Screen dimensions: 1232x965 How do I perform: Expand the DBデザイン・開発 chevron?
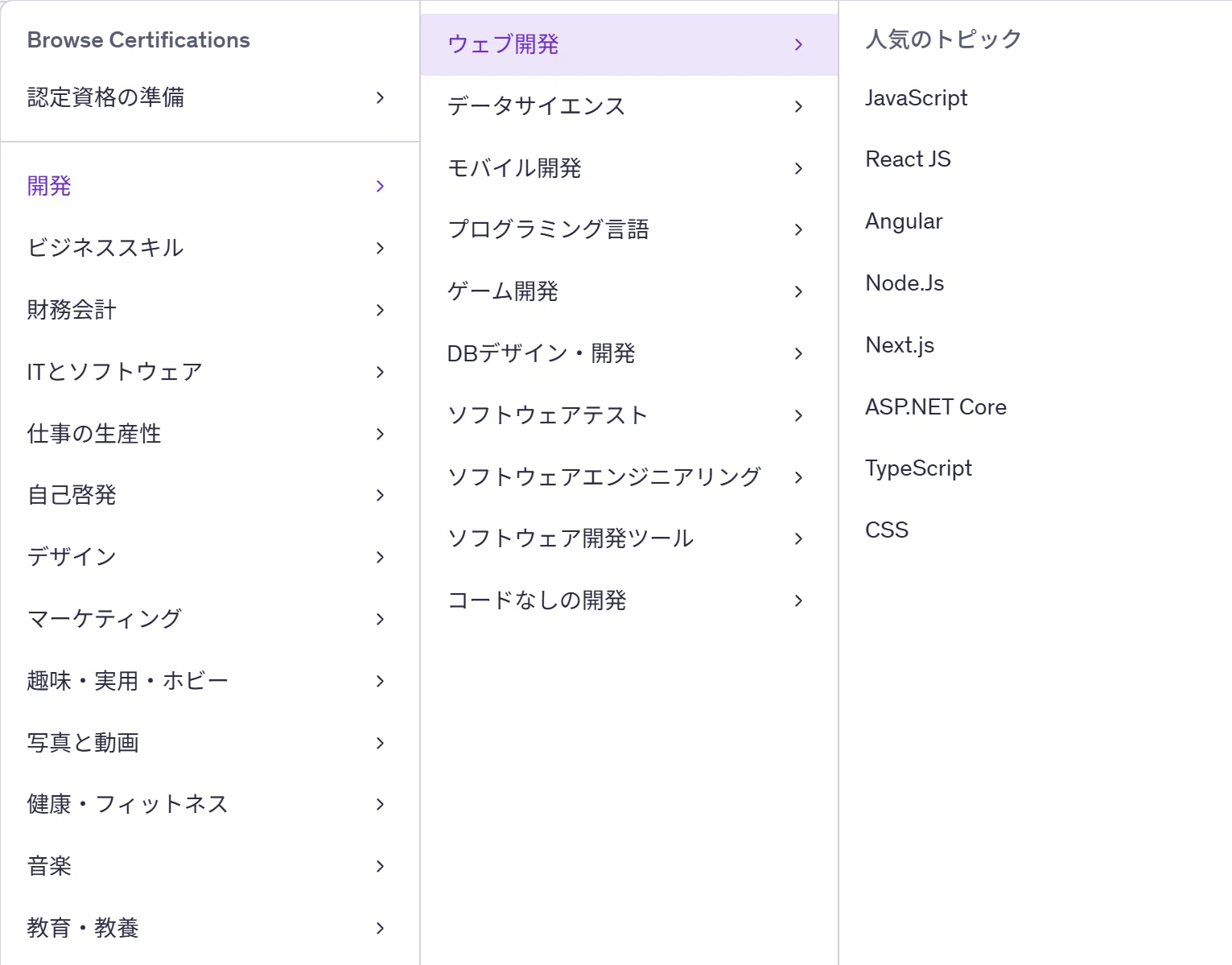pos(798,353)
